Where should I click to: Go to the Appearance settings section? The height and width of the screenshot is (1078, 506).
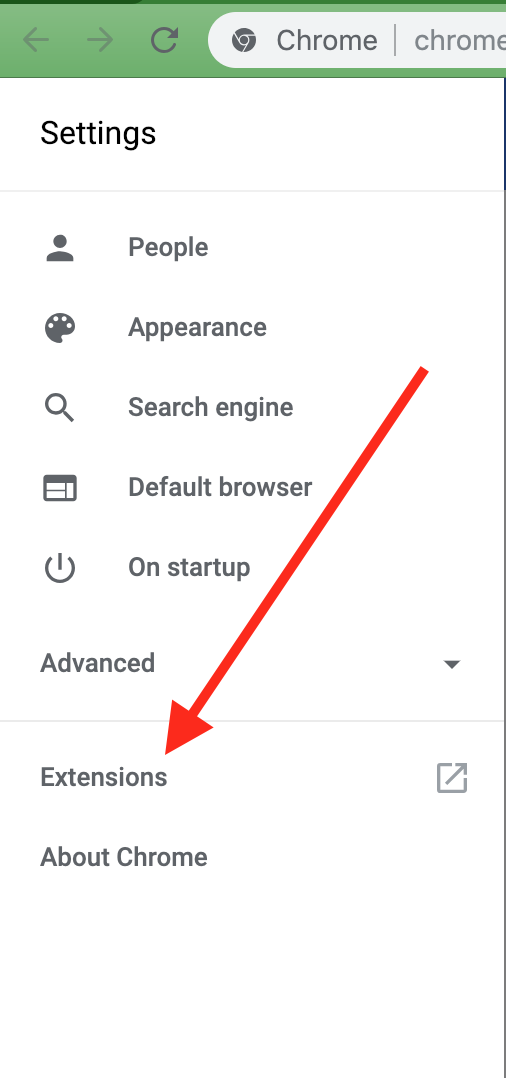197,327
